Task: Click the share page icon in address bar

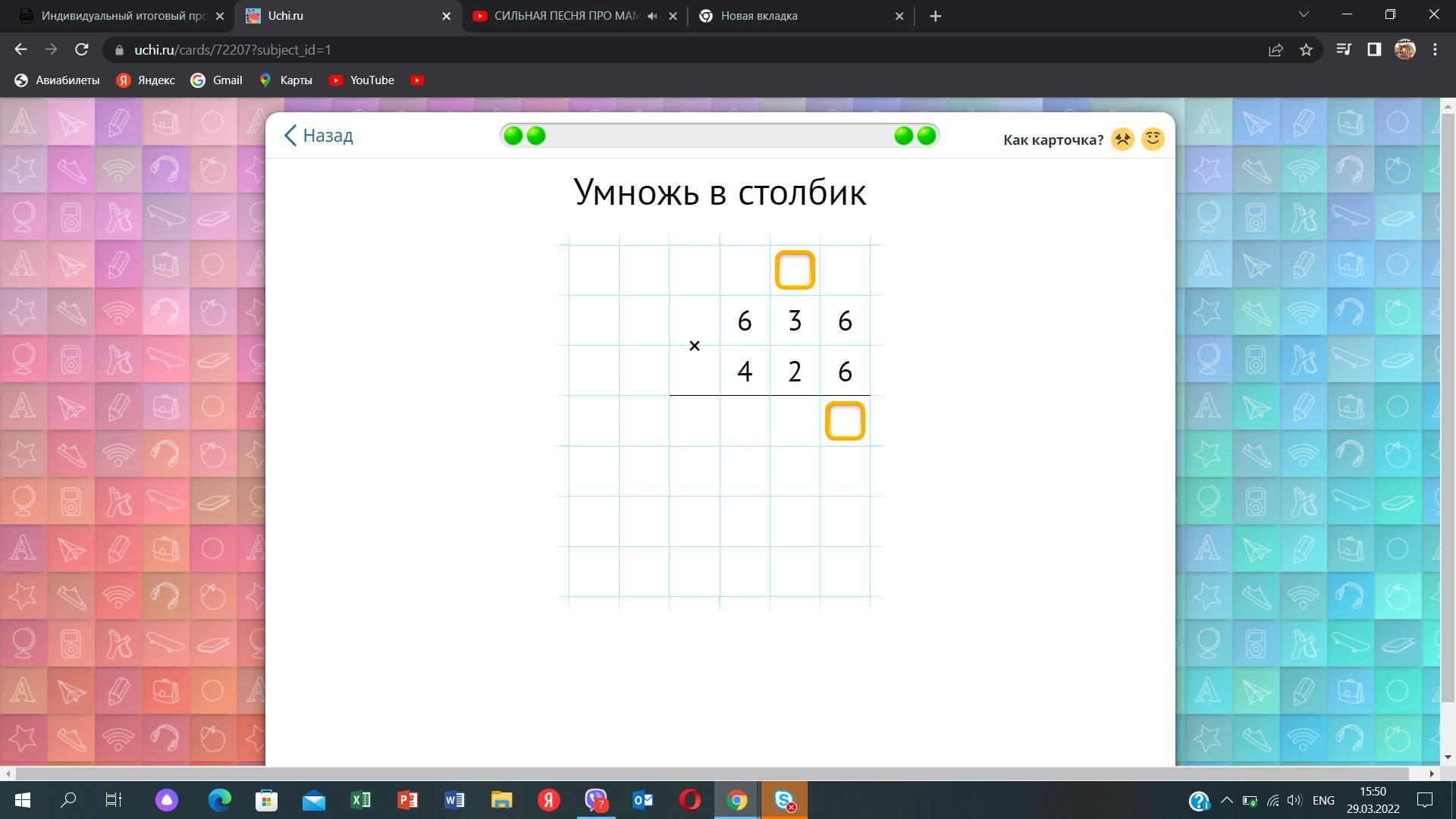Action: point(1276,50)
